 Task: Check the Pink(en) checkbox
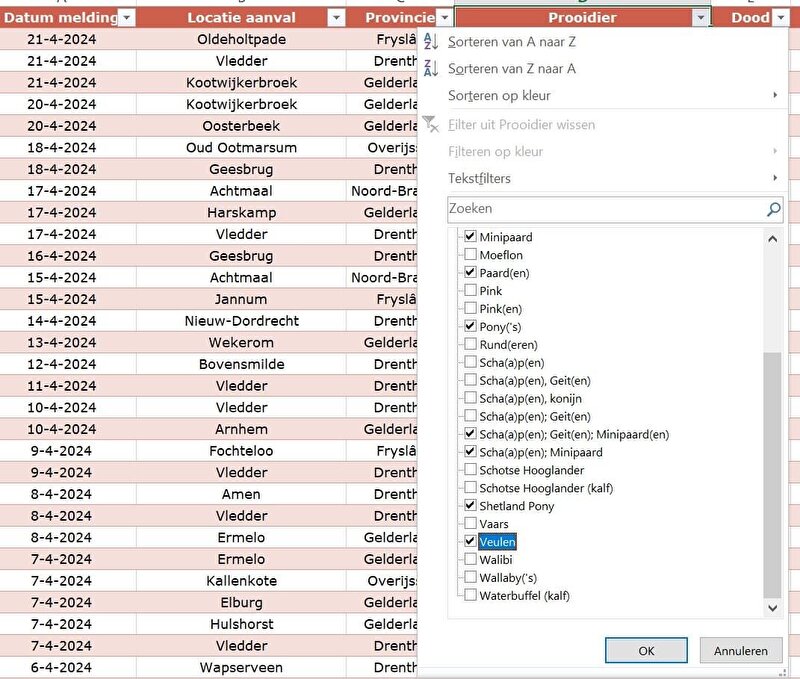click(470, 308)
